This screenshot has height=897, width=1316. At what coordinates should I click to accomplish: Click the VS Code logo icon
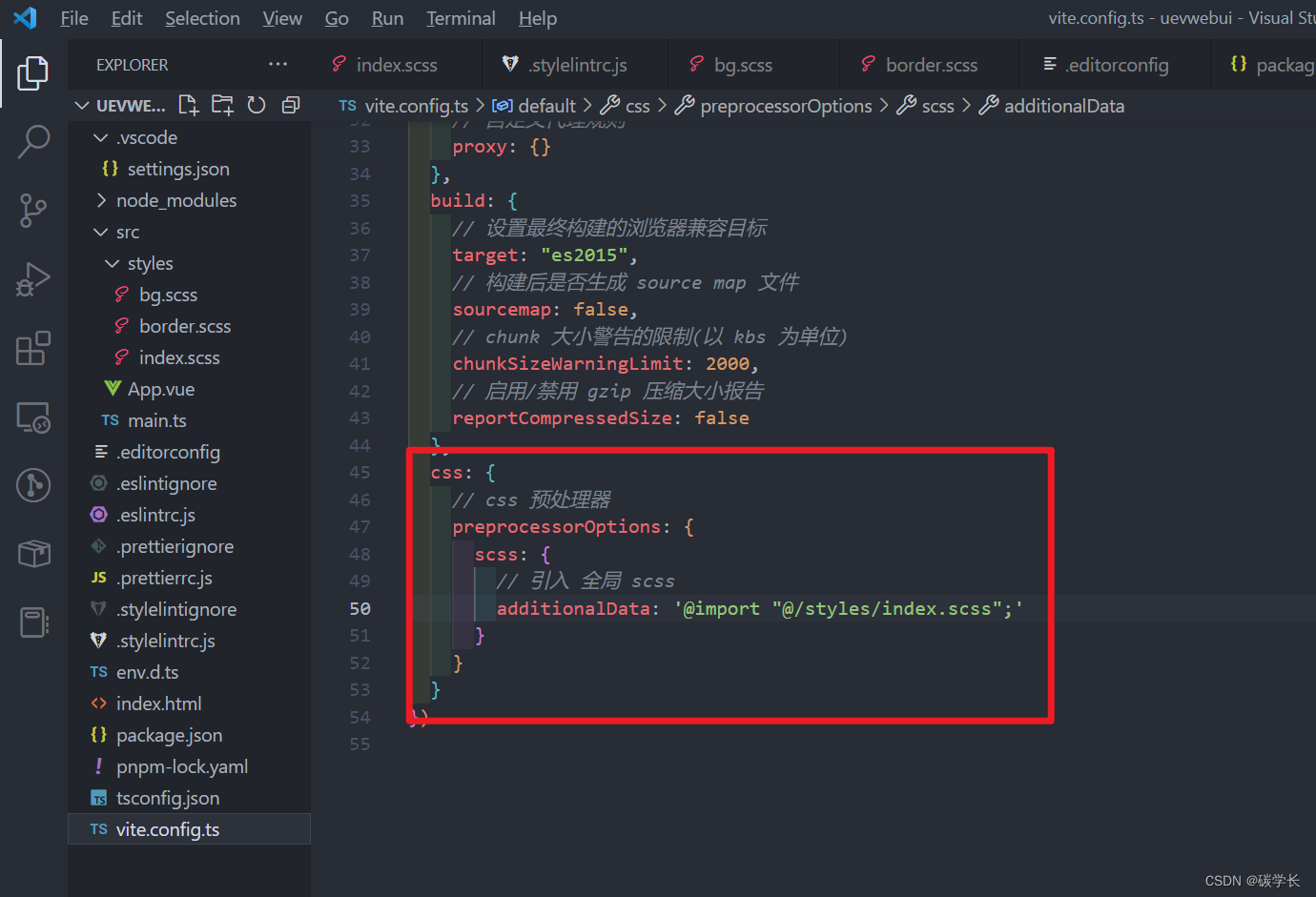tap(25, 18)
